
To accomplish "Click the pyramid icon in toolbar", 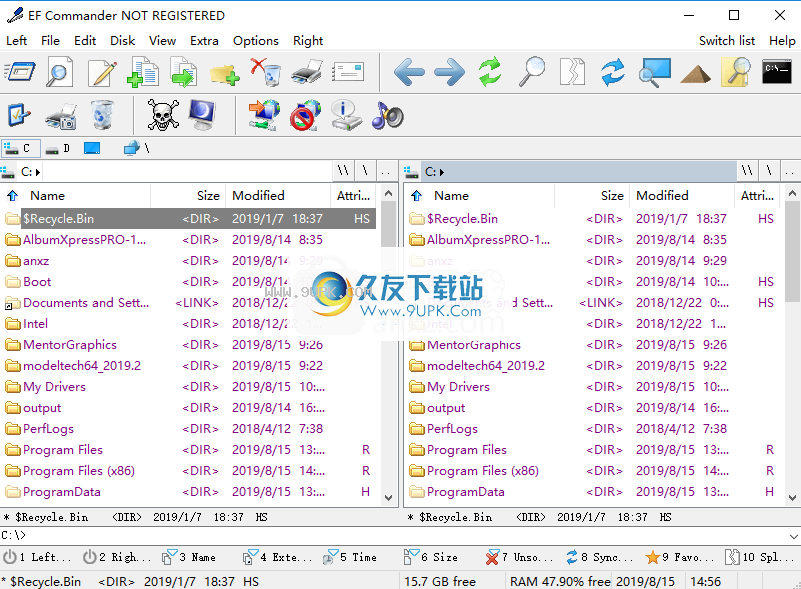I will (x=695, y=75).
